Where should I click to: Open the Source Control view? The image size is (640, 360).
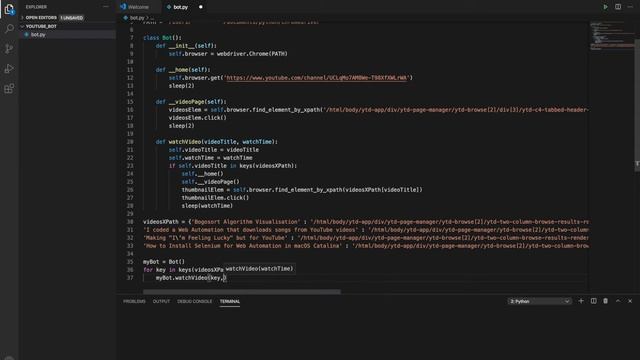tap(9, 49)
